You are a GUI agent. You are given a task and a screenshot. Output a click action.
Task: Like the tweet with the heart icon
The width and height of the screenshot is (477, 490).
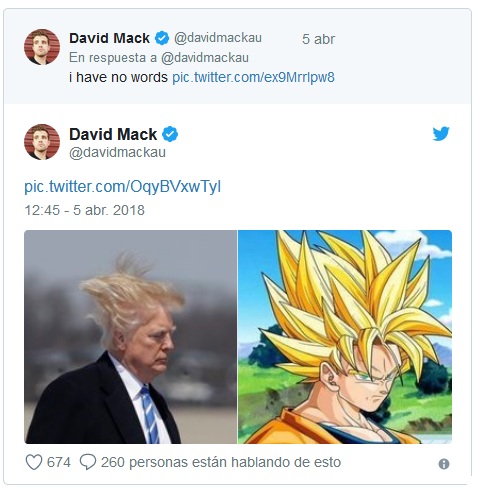click(34, 462)
